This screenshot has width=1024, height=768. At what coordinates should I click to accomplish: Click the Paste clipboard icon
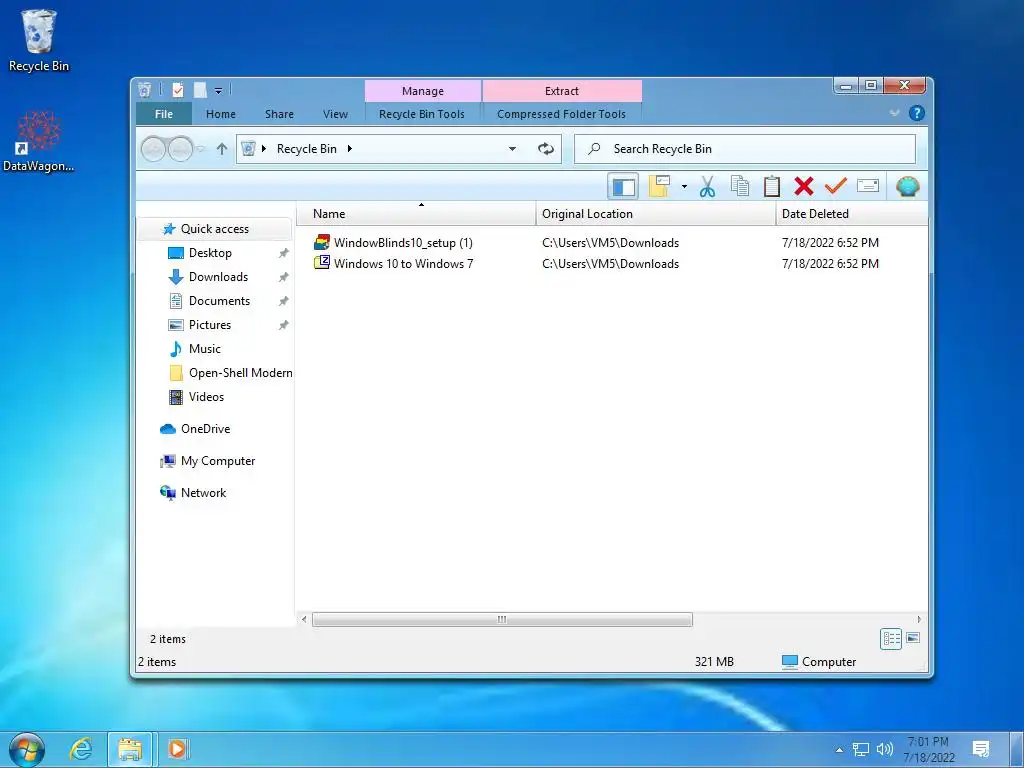tap(771, 187)
